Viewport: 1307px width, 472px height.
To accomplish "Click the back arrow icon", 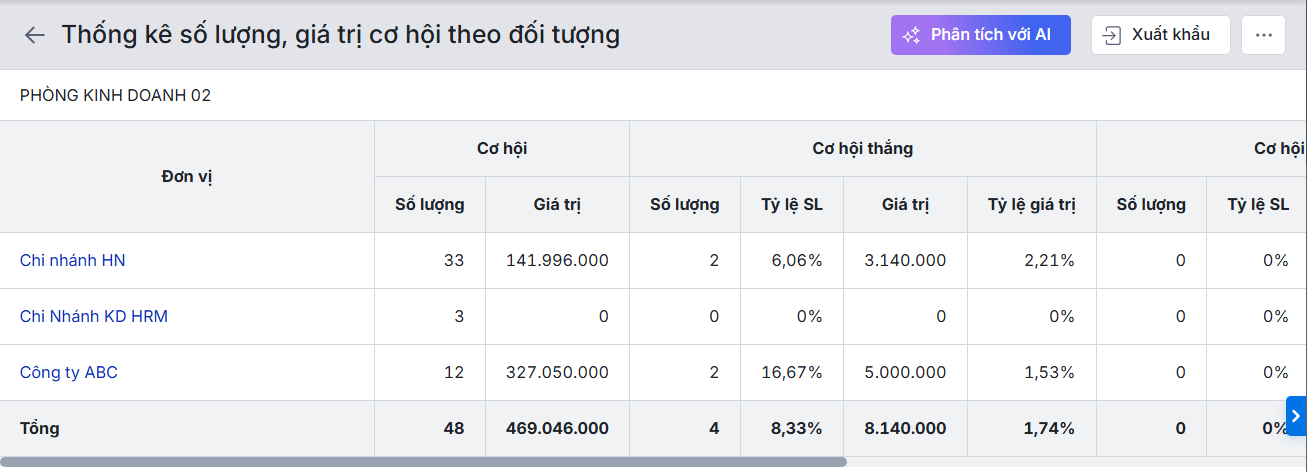I will [x=35, y=35].
